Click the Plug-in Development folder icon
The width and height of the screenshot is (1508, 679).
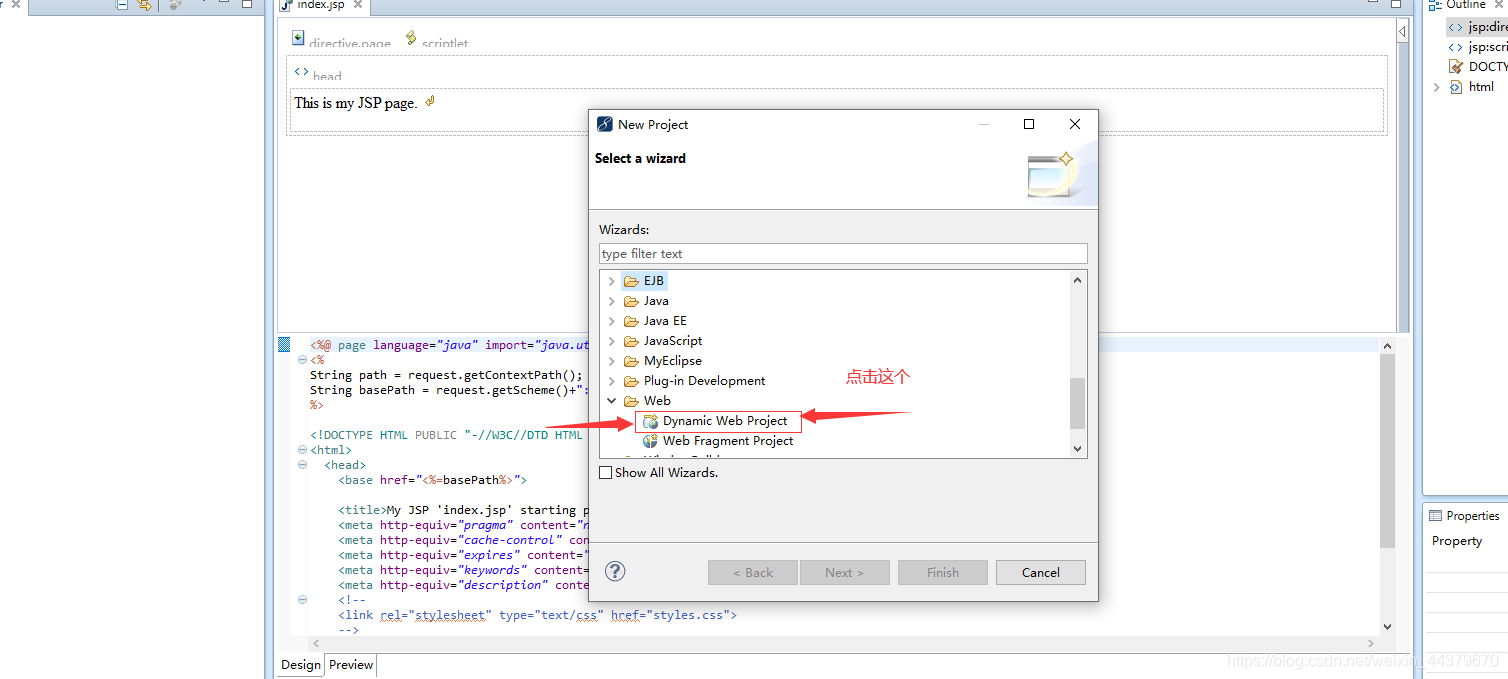(631, 381)
